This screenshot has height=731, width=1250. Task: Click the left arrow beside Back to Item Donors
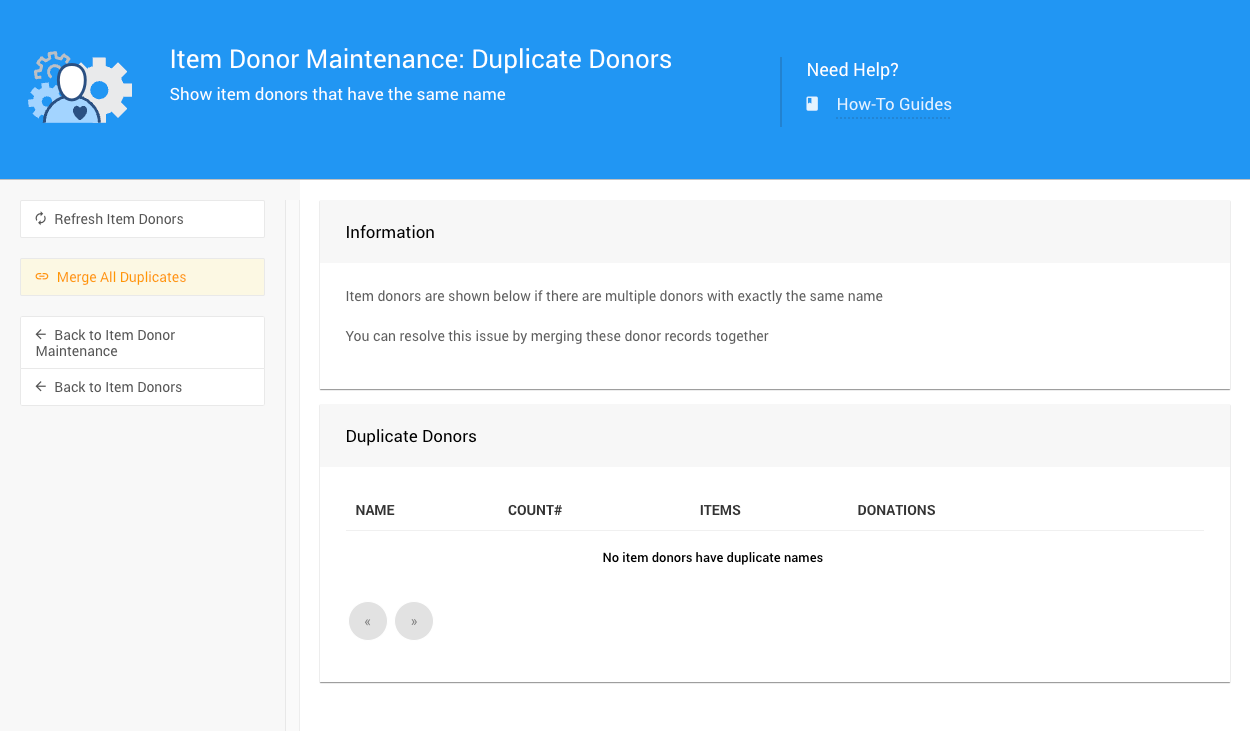point(41,387)
